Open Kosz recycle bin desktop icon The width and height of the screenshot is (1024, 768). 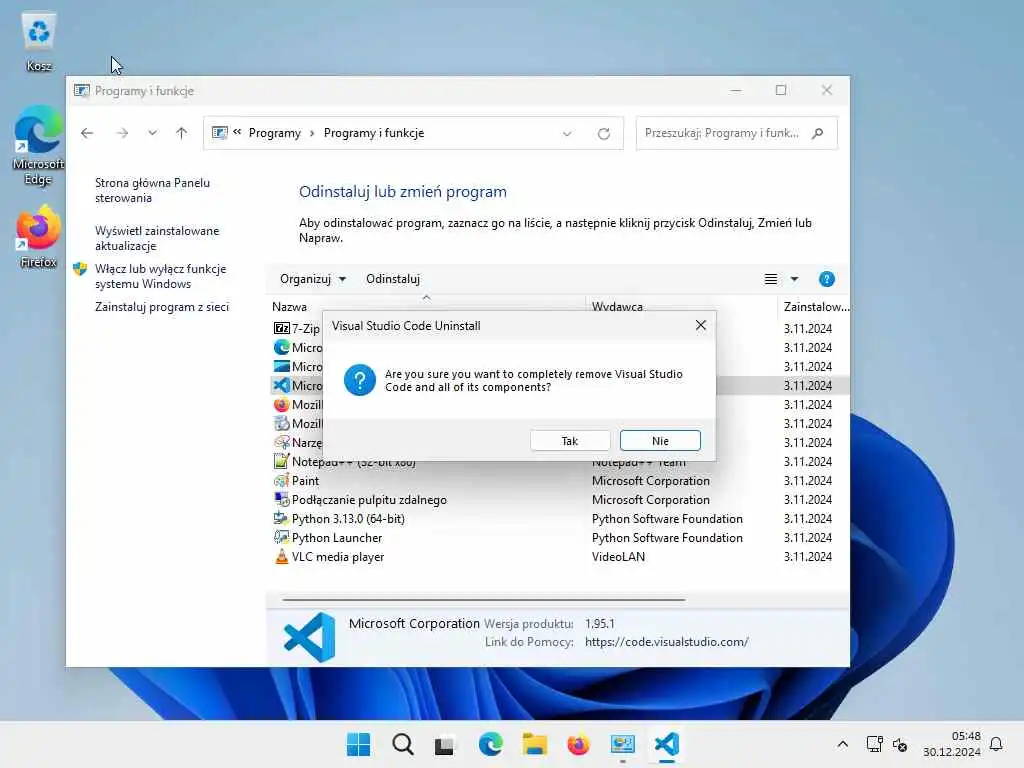[39, 42]
